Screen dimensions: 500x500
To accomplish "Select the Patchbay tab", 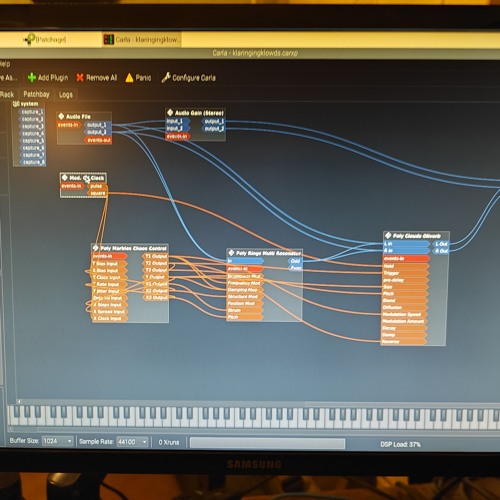I will (36, 94).
